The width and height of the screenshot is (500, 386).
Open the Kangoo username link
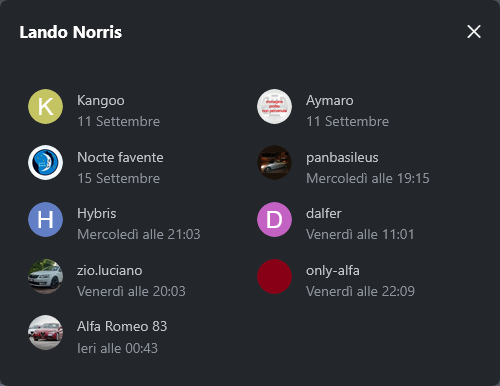(x=101, y=101)
